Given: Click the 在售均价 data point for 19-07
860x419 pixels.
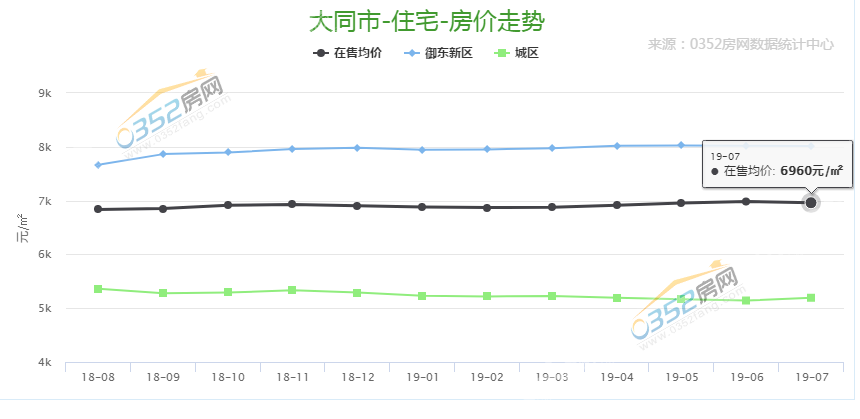Looking at the screenshot, I should [811, 203].
